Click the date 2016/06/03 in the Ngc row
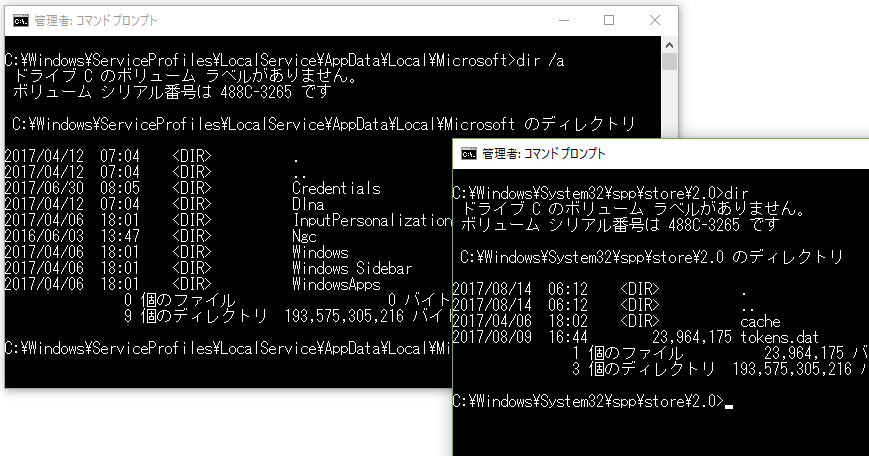Screen dimensions: 869x456 pos(44,237)
